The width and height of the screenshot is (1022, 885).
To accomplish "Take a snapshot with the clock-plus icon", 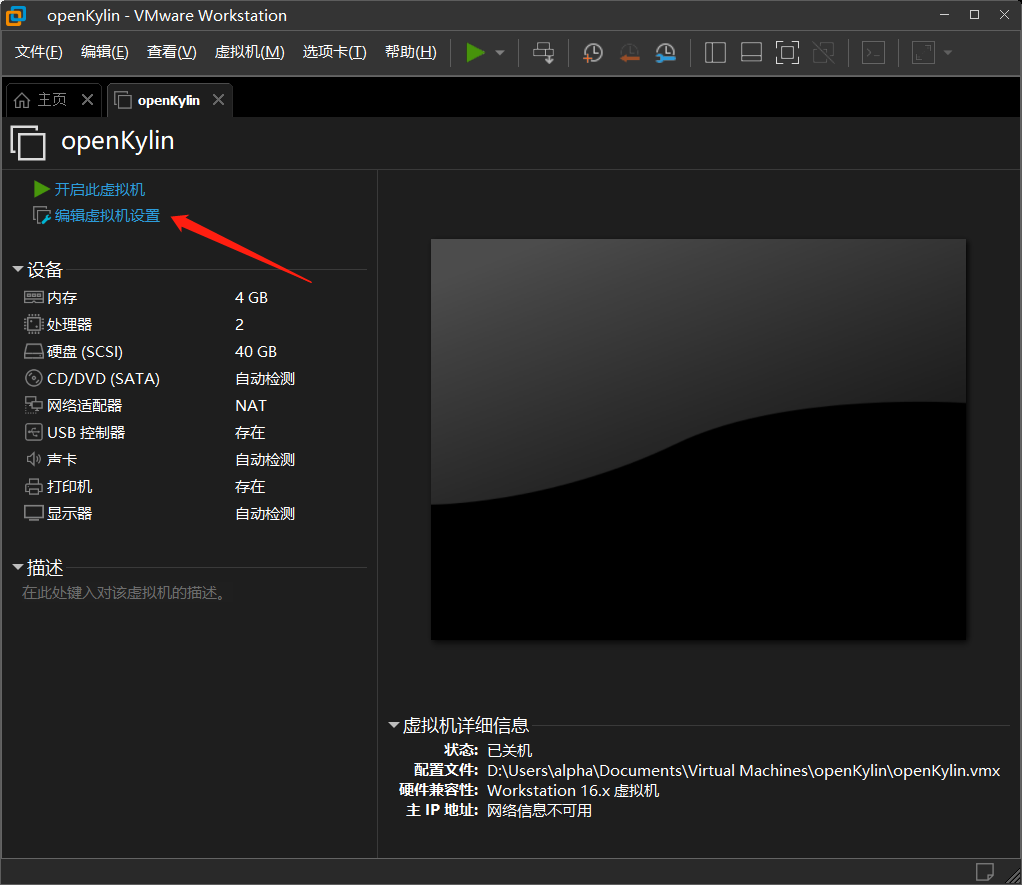I will pos(592,53).
